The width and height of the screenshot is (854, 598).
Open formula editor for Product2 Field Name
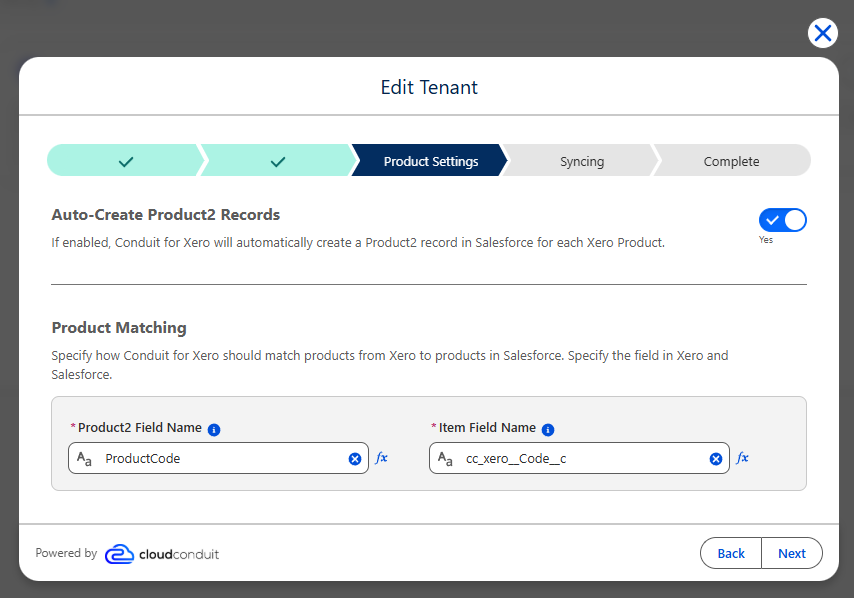coord(381,458)
